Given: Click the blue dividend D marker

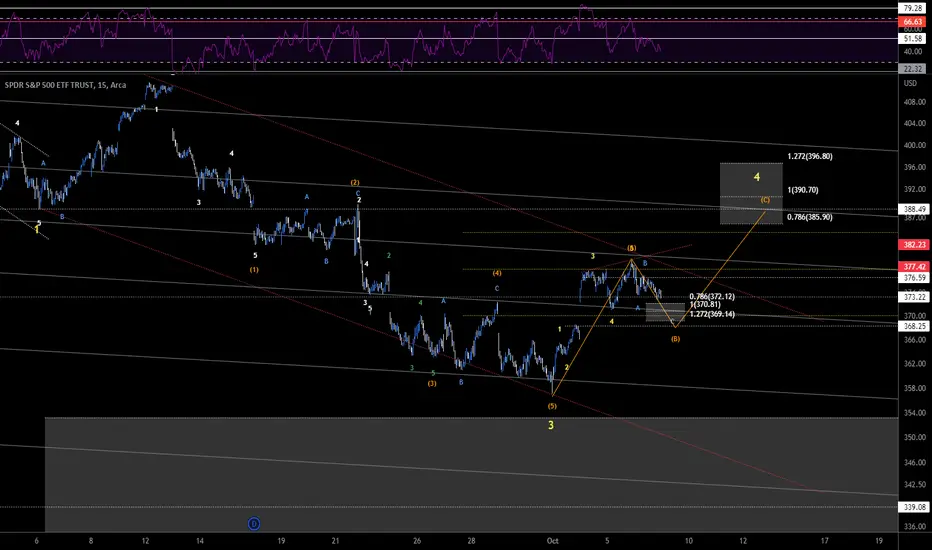Looking at the screenshot, I should pyautogui.click(x=254, y=524).
